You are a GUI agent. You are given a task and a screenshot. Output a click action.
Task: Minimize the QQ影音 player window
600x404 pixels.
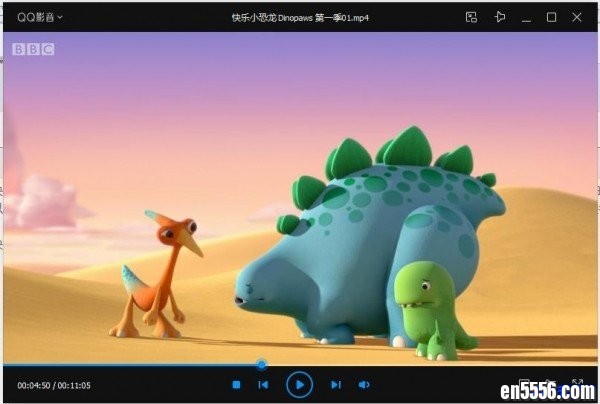[528, 17]
